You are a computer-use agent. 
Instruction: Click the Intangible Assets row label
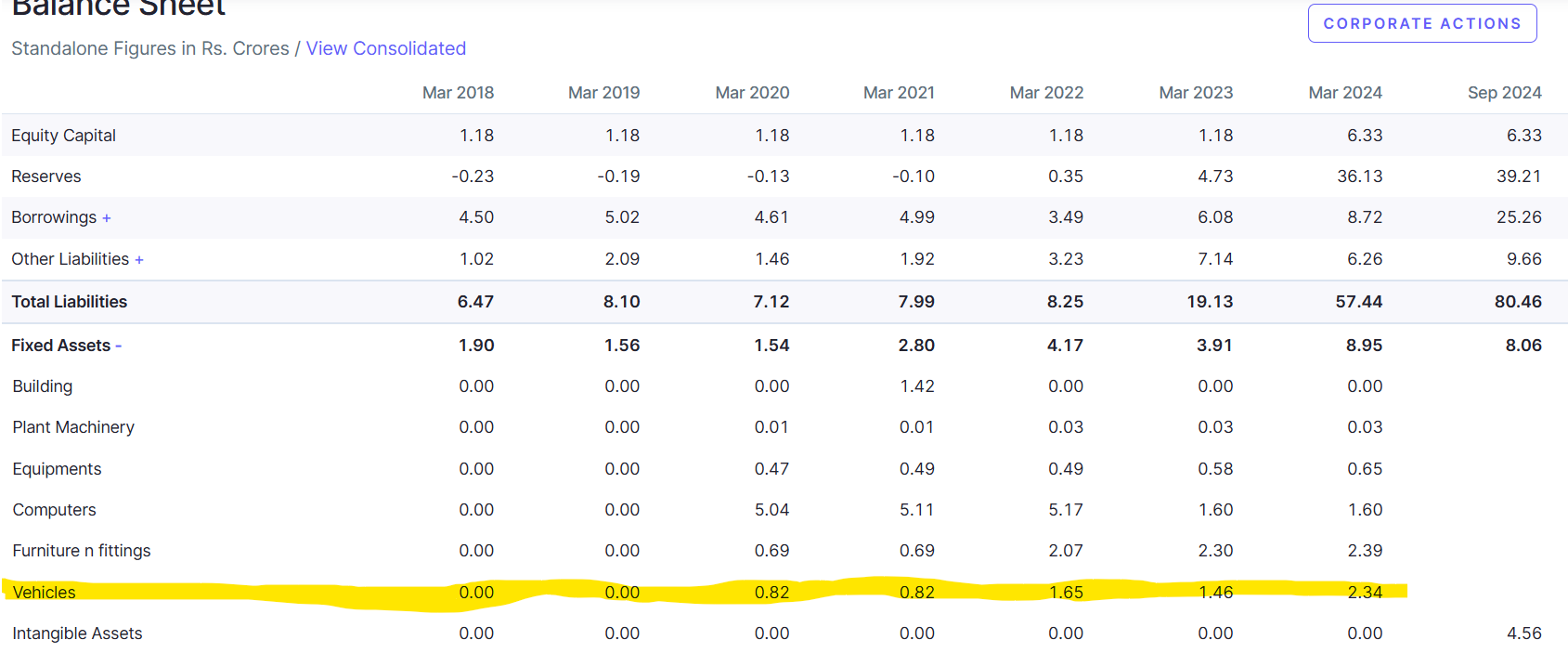point(77,633)
